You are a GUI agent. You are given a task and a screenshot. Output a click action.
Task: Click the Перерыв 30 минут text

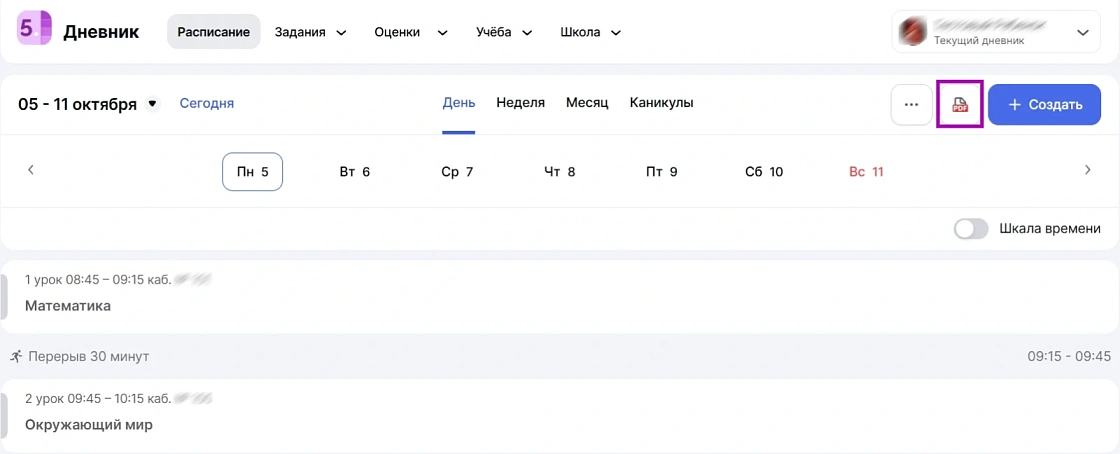click(x=89, y=355)
